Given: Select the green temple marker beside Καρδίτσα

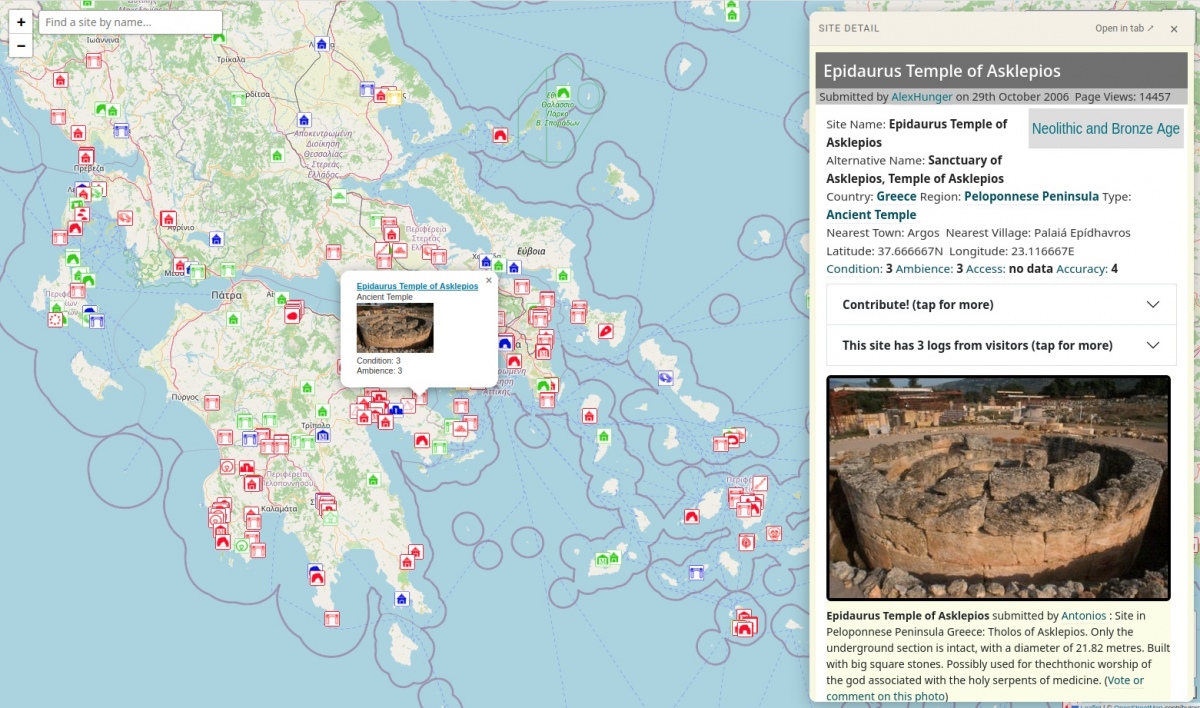Looking at the screenshot, I should [238, 100].
